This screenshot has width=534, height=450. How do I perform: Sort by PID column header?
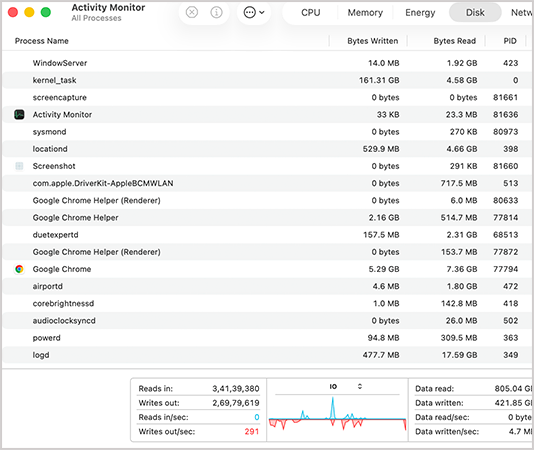click(x=510, y=41)
